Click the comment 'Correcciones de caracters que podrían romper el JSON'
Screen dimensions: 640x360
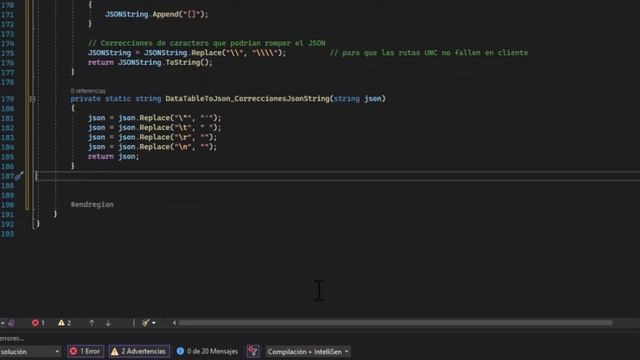pos(207,43)
